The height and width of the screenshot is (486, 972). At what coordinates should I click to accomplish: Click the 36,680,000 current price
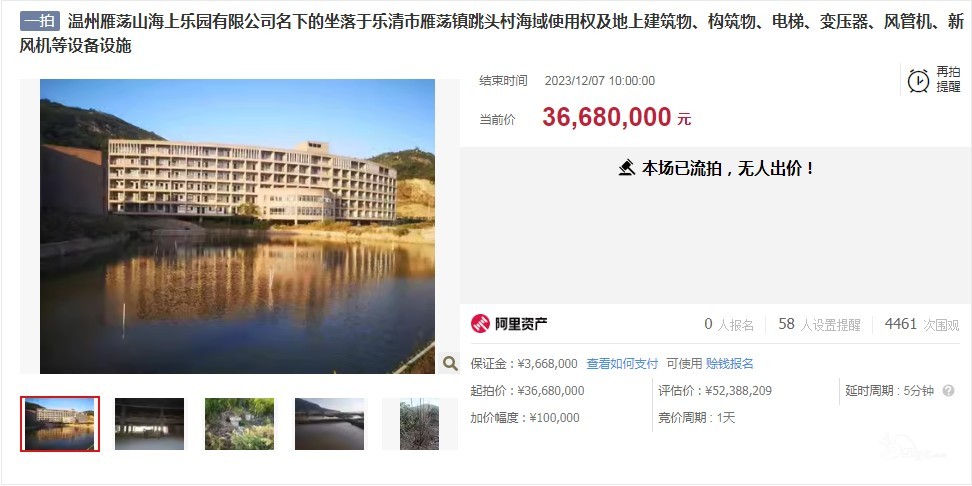point(606,117)
